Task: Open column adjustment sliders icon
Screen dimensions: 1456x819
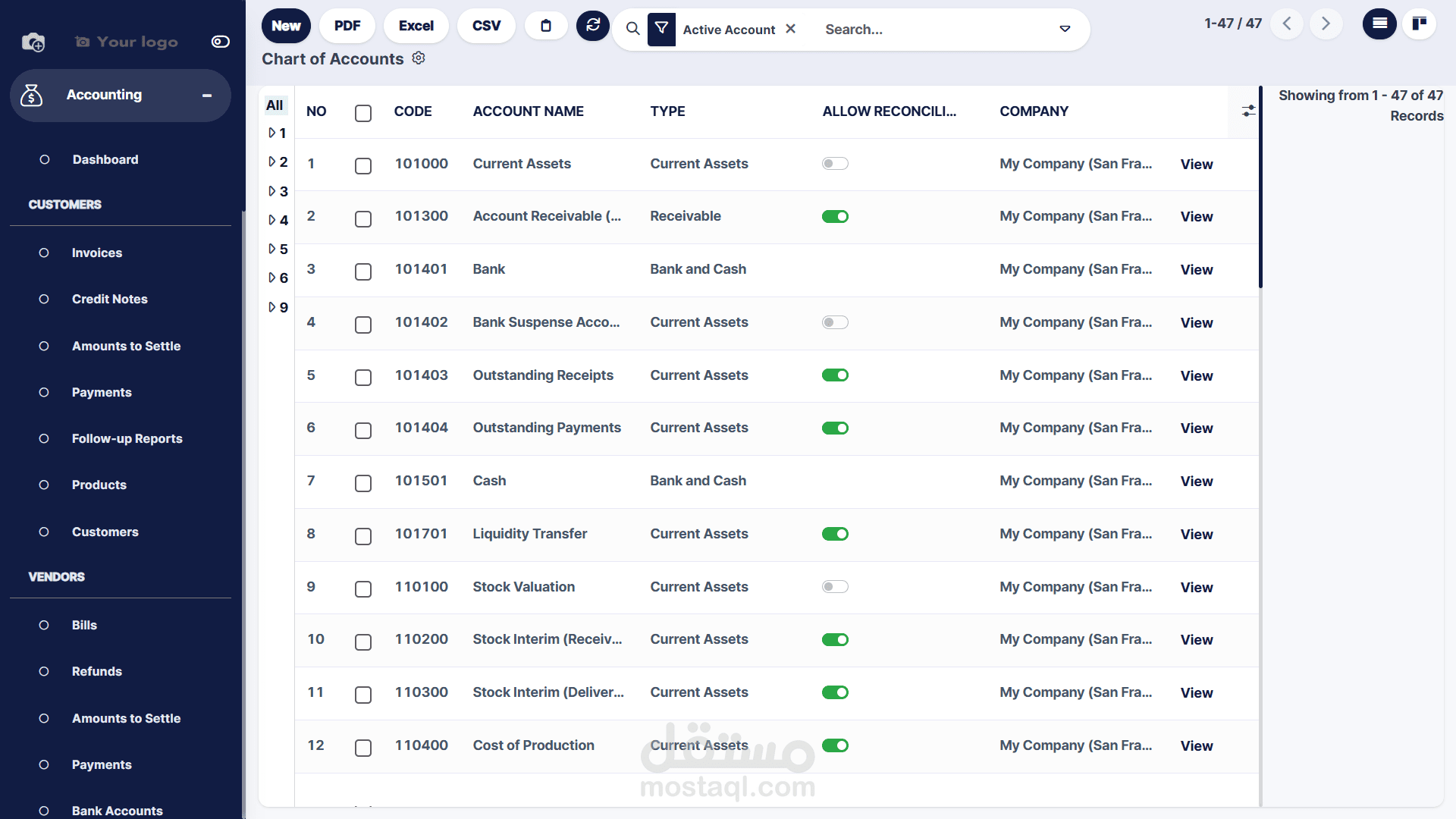Action: tap(1248, 111)
